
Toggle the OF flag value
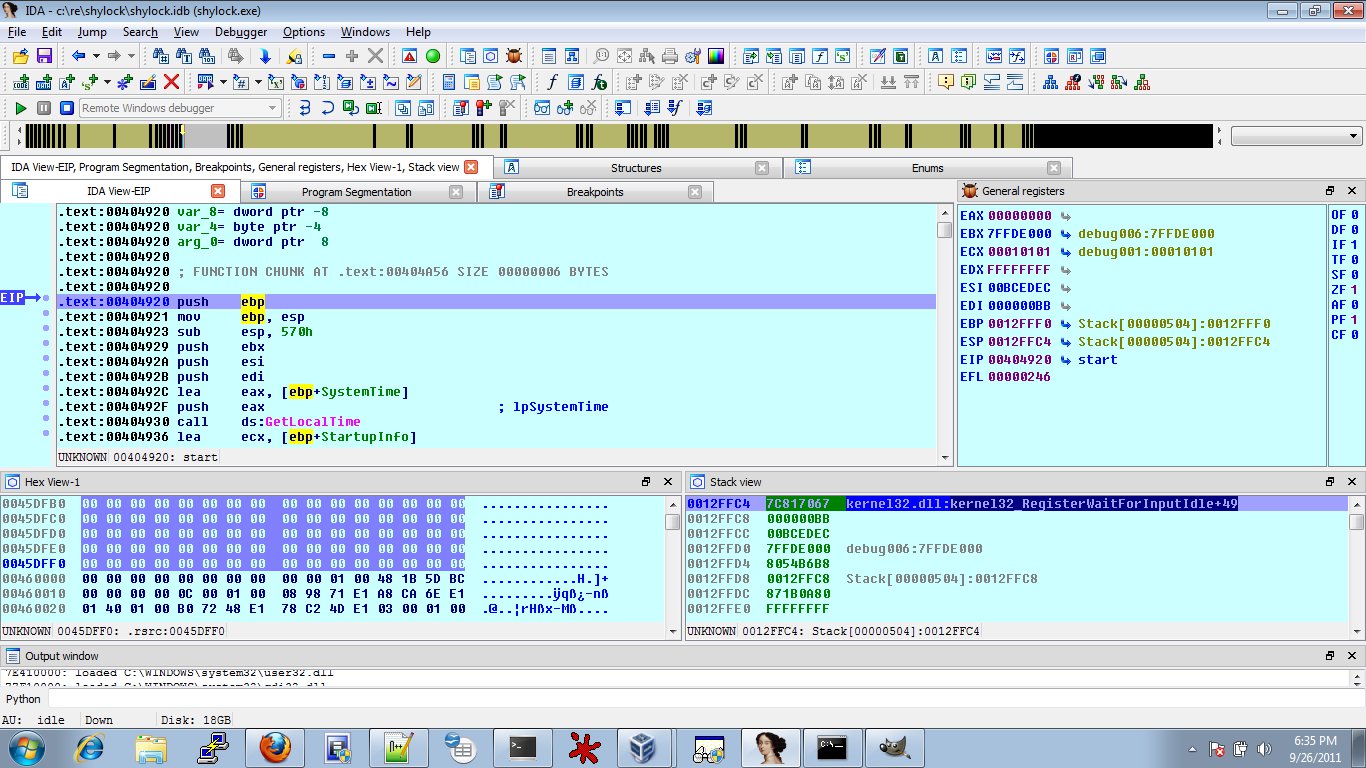[x=1354, y=215]
